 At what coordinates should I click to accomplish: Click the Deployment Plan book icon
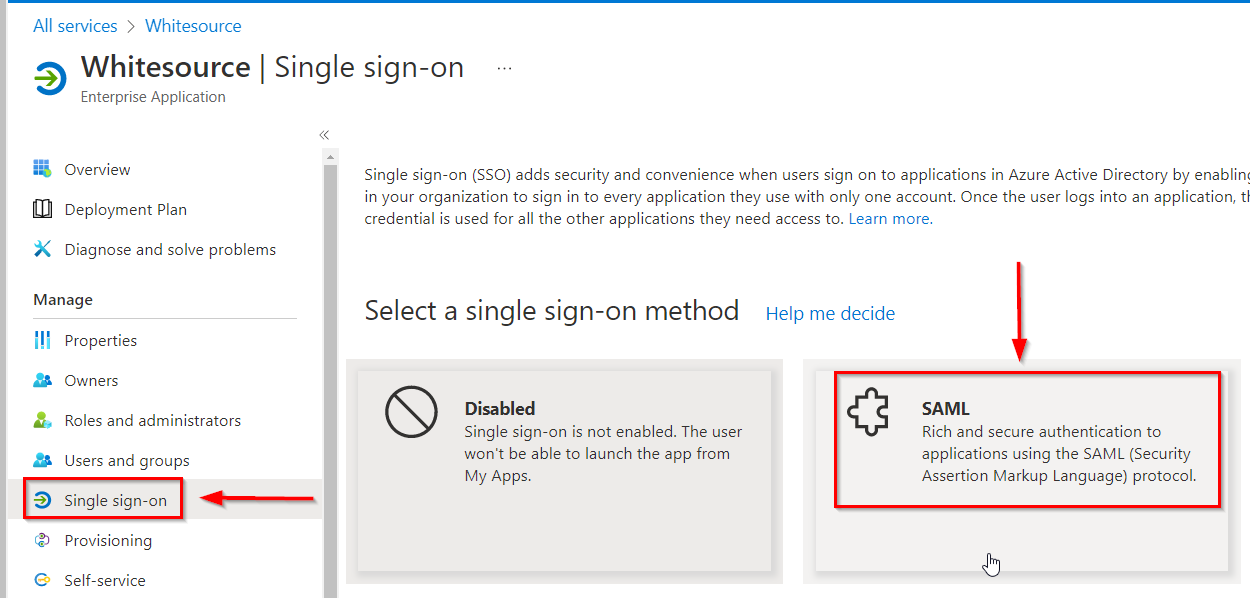42,209
